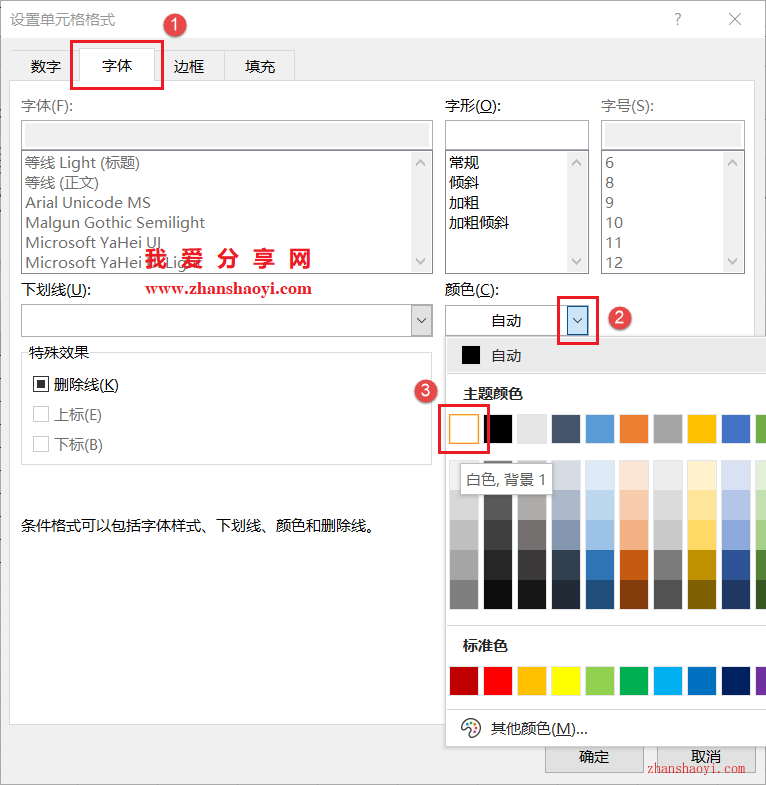
Task: Pick yellow standard color
Action: point(566,681)
